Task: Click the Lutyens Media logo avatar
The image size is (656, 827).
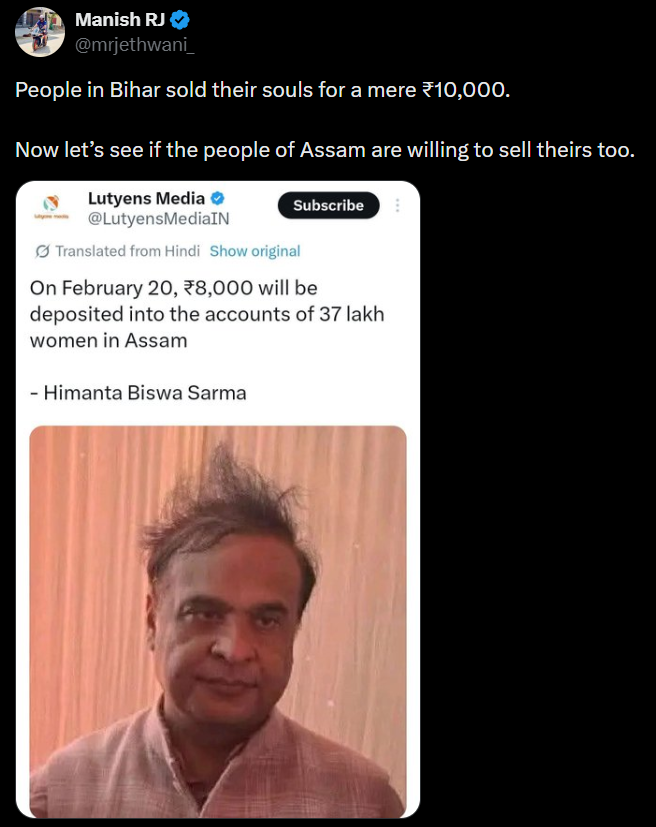Action: [x=53, y=206]
